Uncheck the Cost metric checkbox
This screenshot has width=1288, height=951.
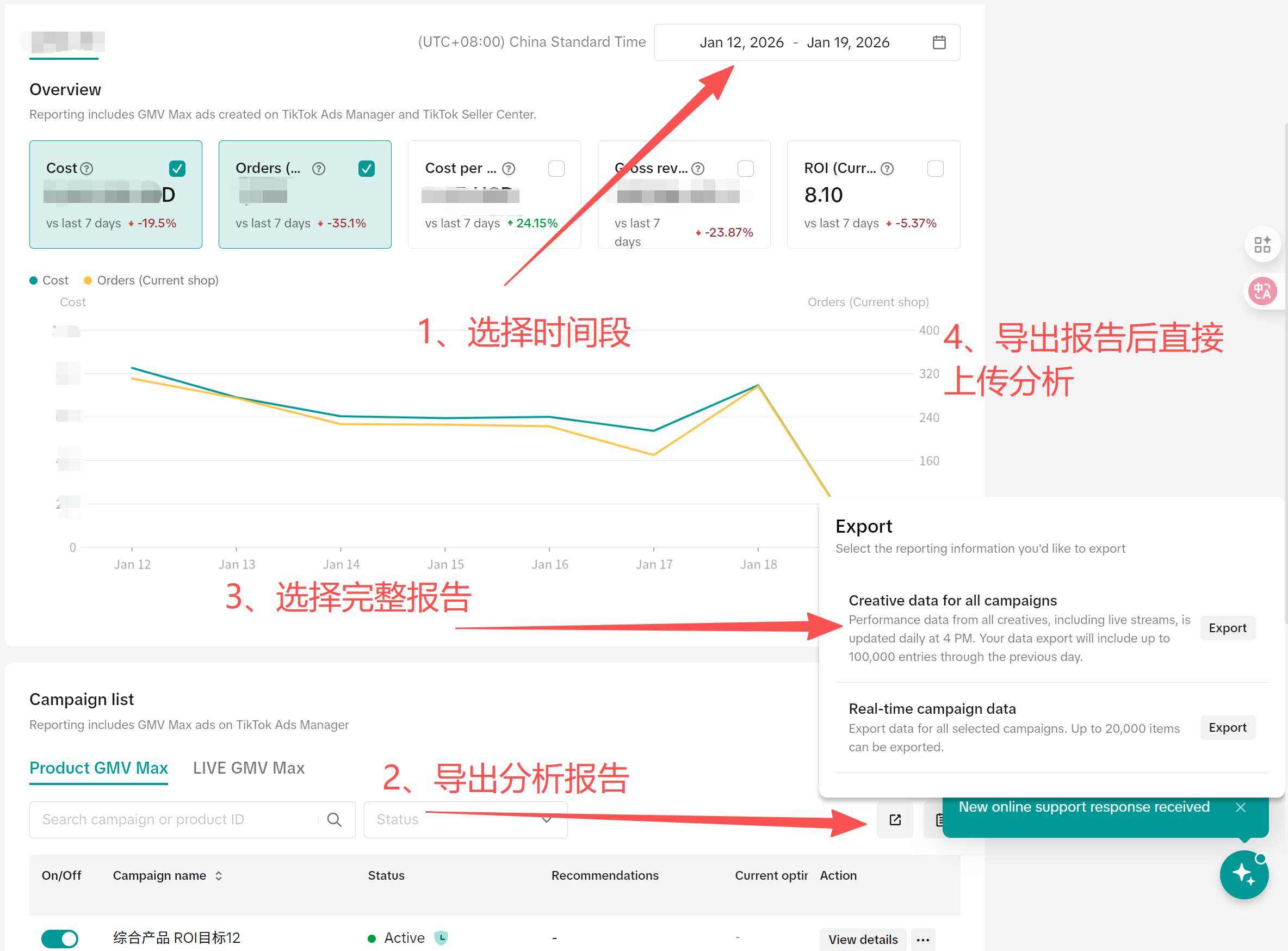178,168
